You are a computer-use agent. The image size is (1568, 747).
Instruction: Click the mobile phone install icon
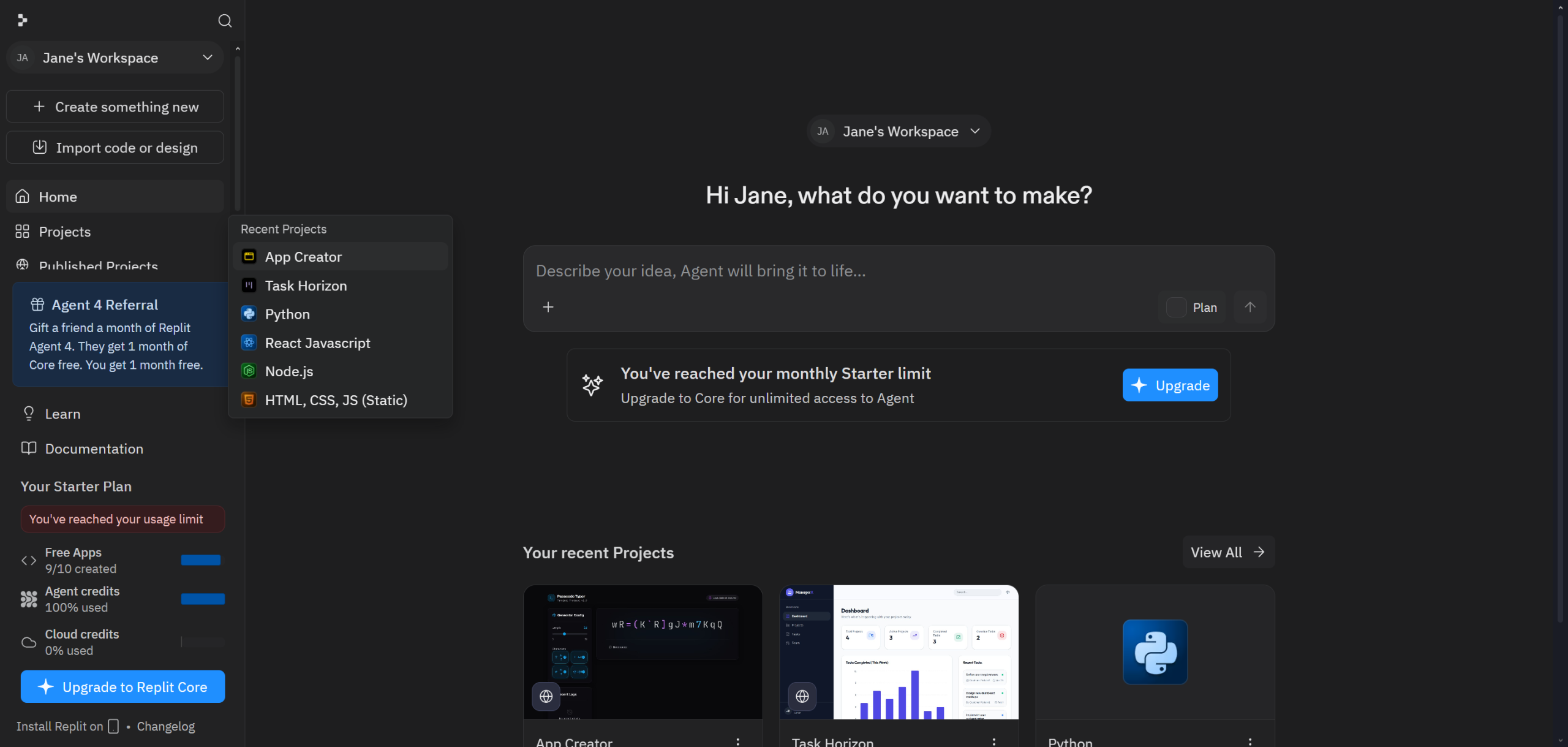click(x=113, y=726)
